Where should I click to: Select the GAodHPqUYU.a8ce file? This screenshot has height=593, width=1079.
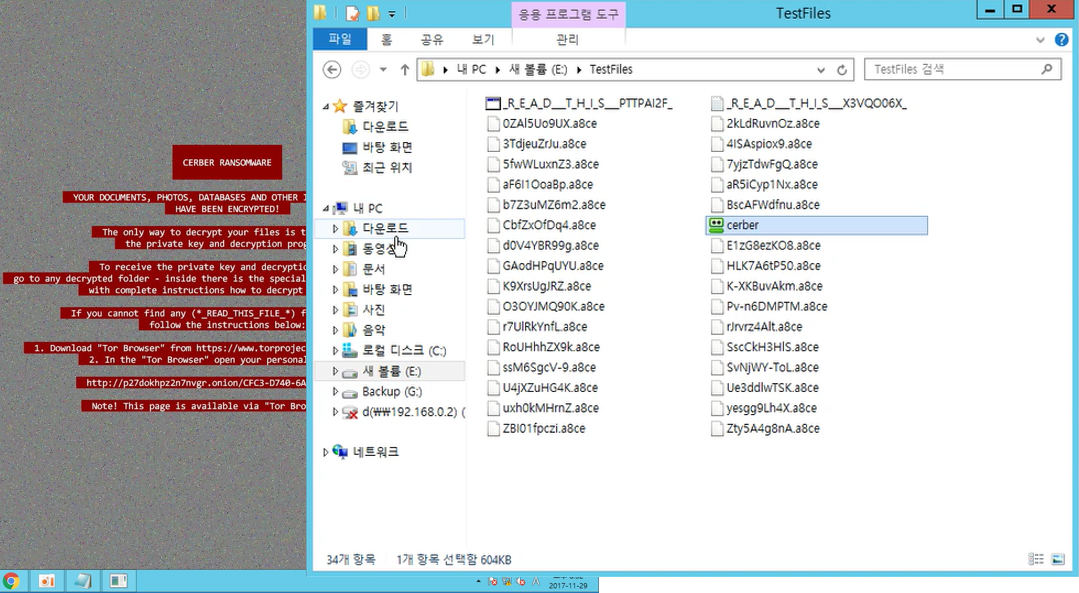545,266
